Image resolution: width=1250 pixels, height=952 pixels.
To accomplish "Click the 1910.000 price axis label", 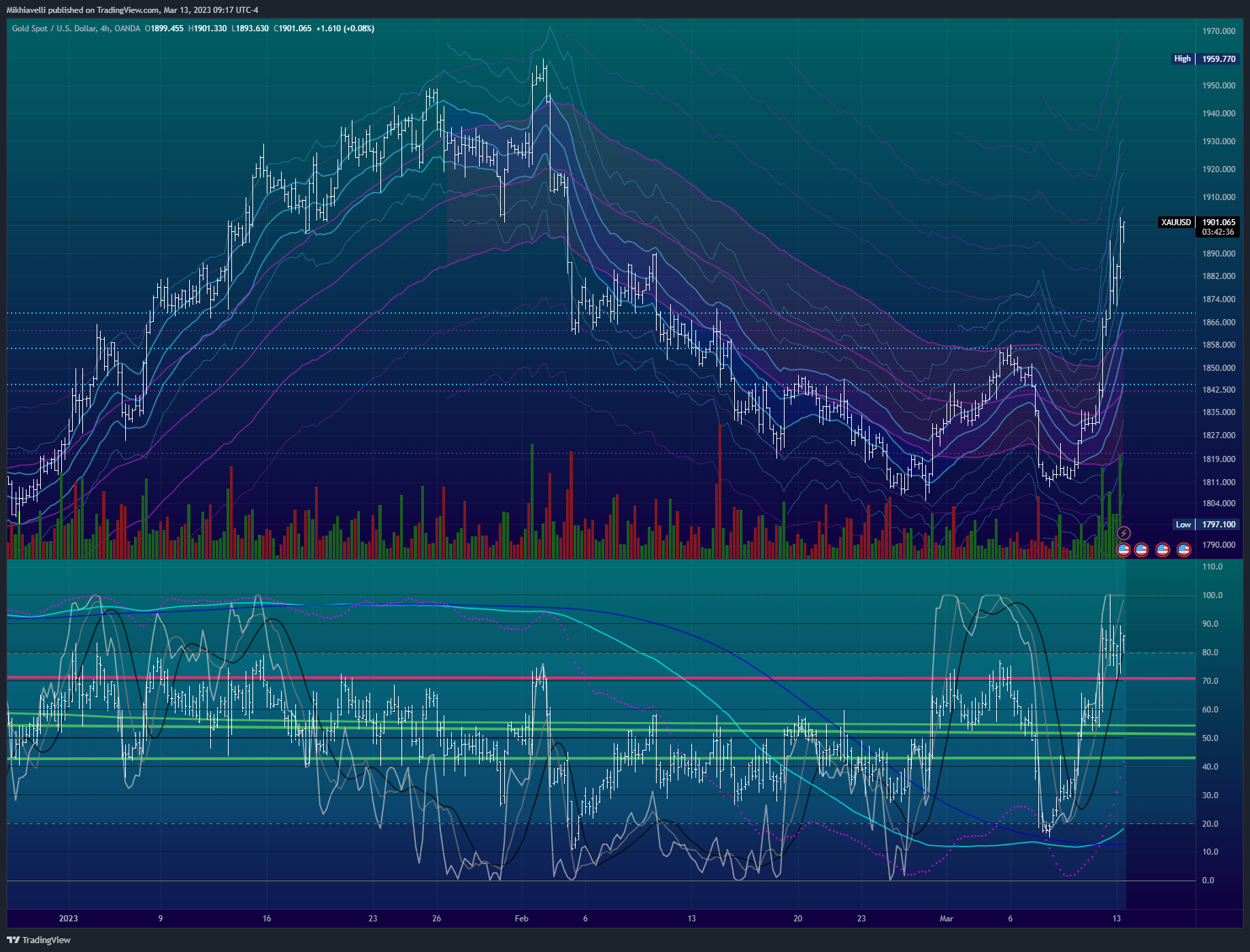I will [1219, 197].
